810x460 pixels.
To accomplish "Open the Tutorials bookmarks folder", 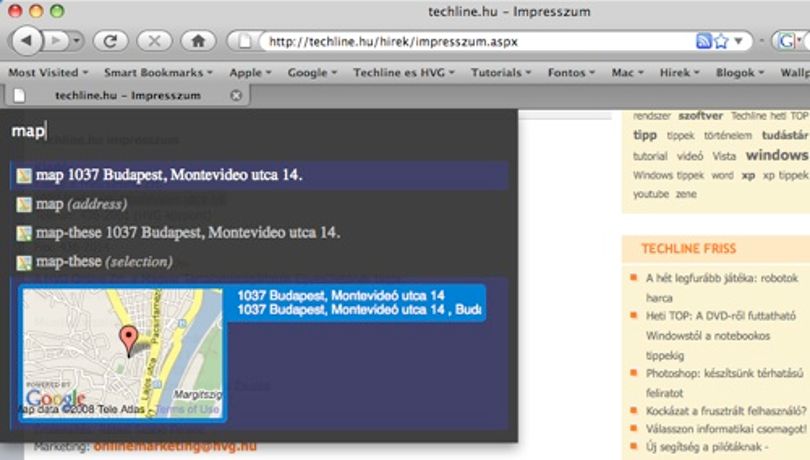I will [501, 72].
